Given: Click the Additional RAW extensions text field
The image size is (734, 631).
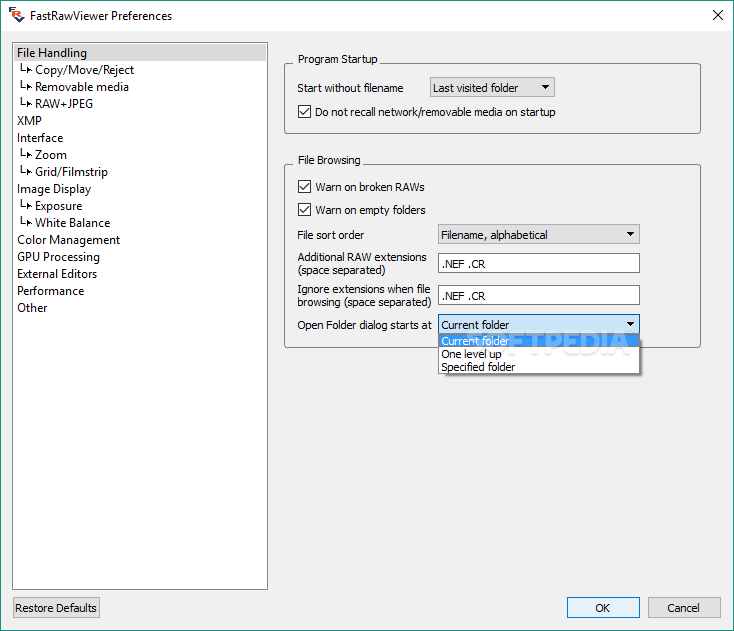Looking at the screenshot, I should (539, 264).
